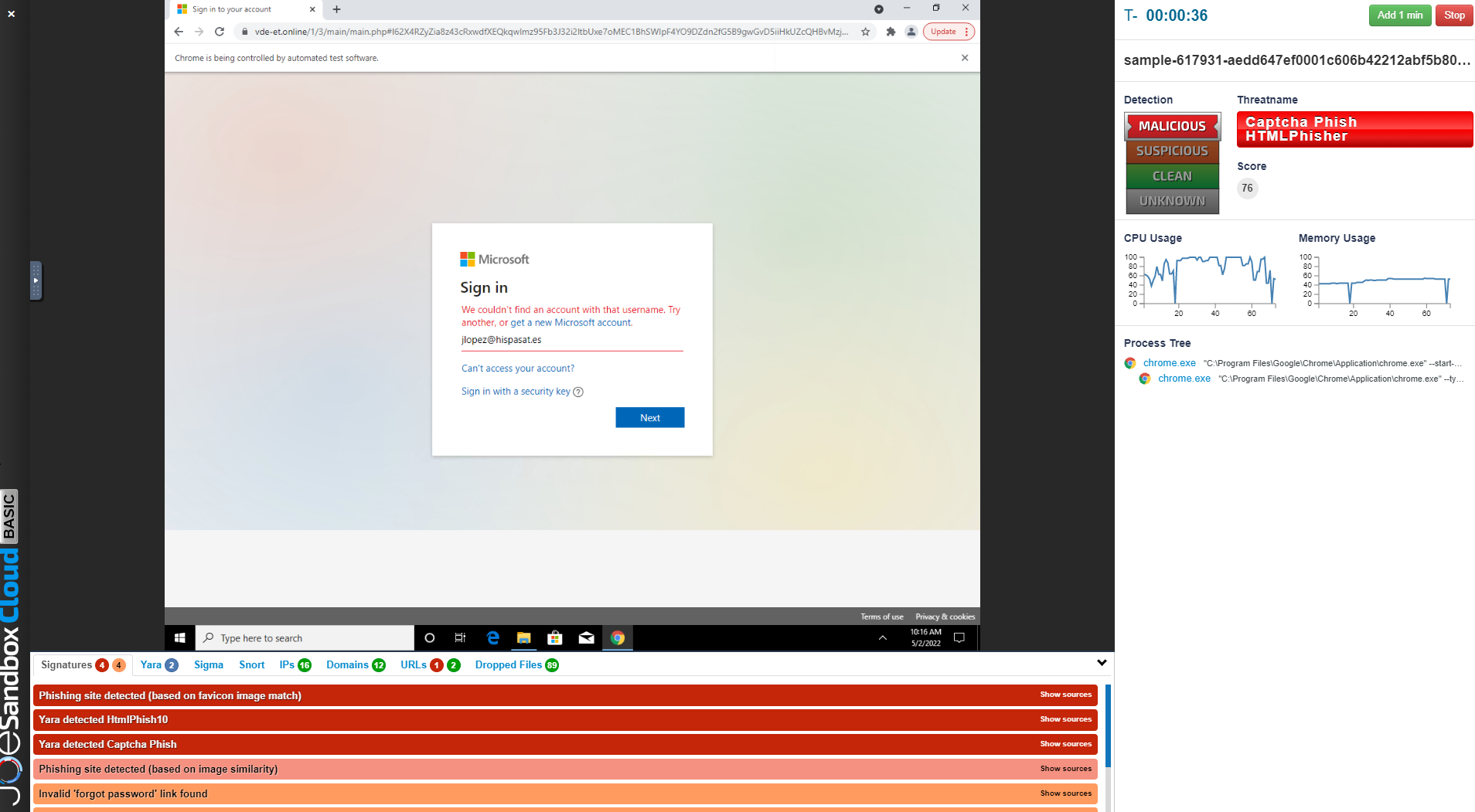Show sources for image similarity phishing signature
Image resolution: width=1475 pixels, height=812 pixels.
tap(1065, 769)
